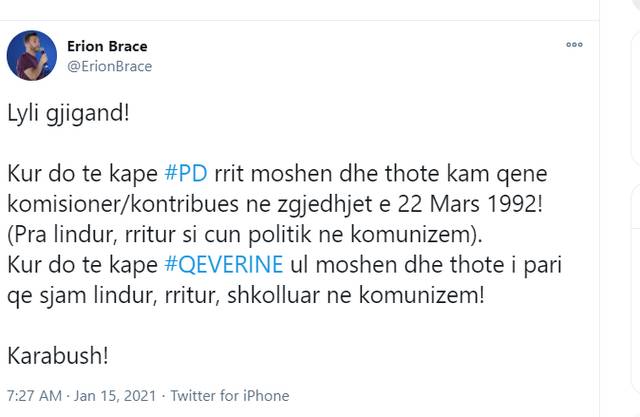Click the "Kur do te kape" text before #QEVERINE
This screenshot has height=417, width=640.
coord(82,265)
